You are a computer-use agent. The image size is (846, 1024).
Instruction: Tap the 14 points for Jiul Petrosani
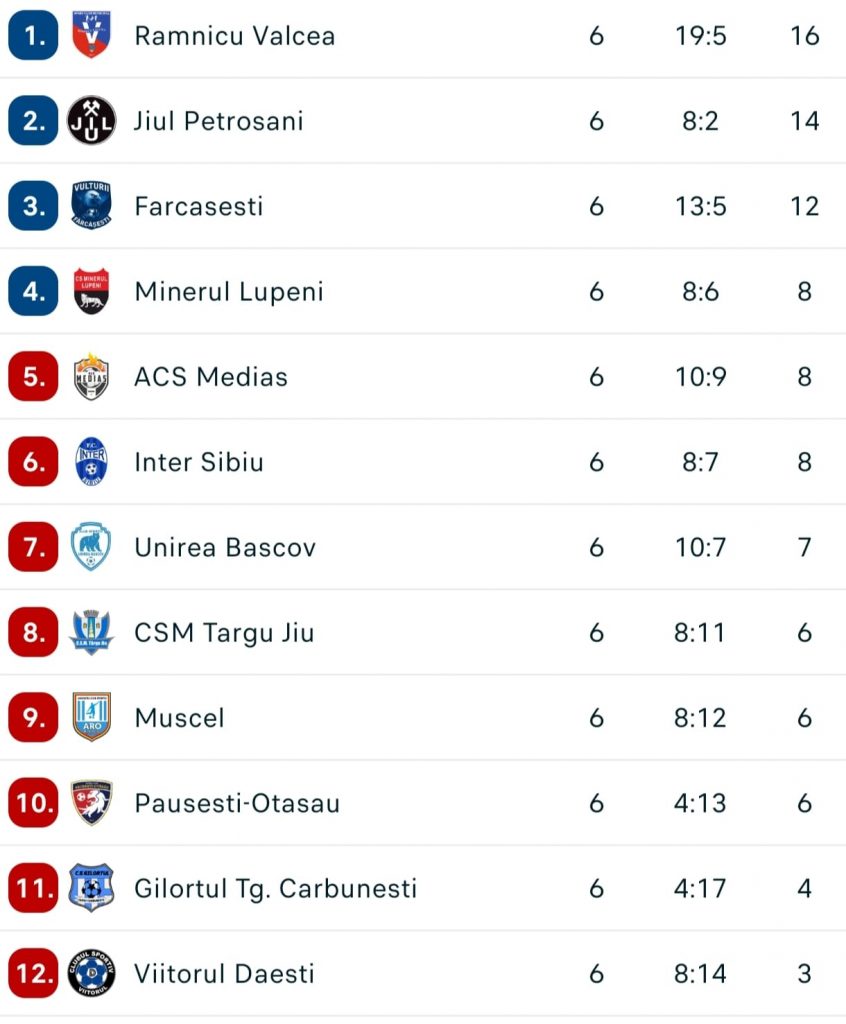804,121
